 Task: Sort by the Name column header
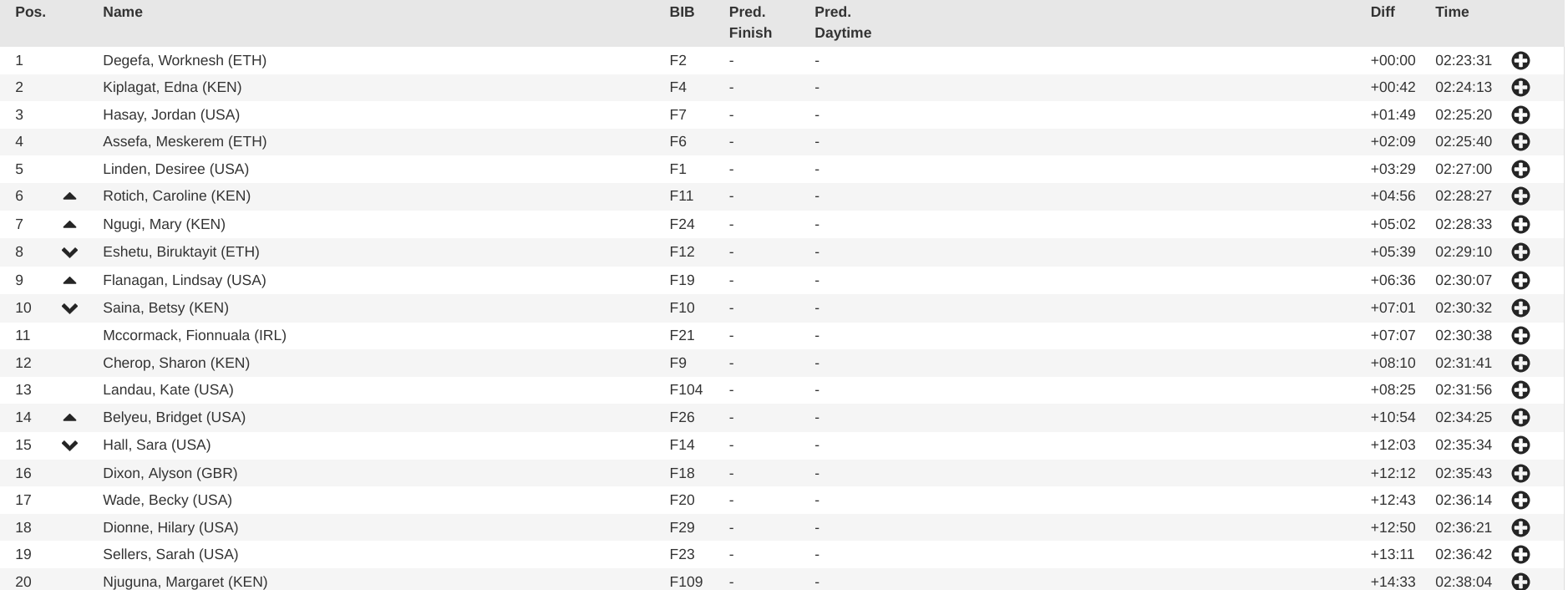coord(123,12)
